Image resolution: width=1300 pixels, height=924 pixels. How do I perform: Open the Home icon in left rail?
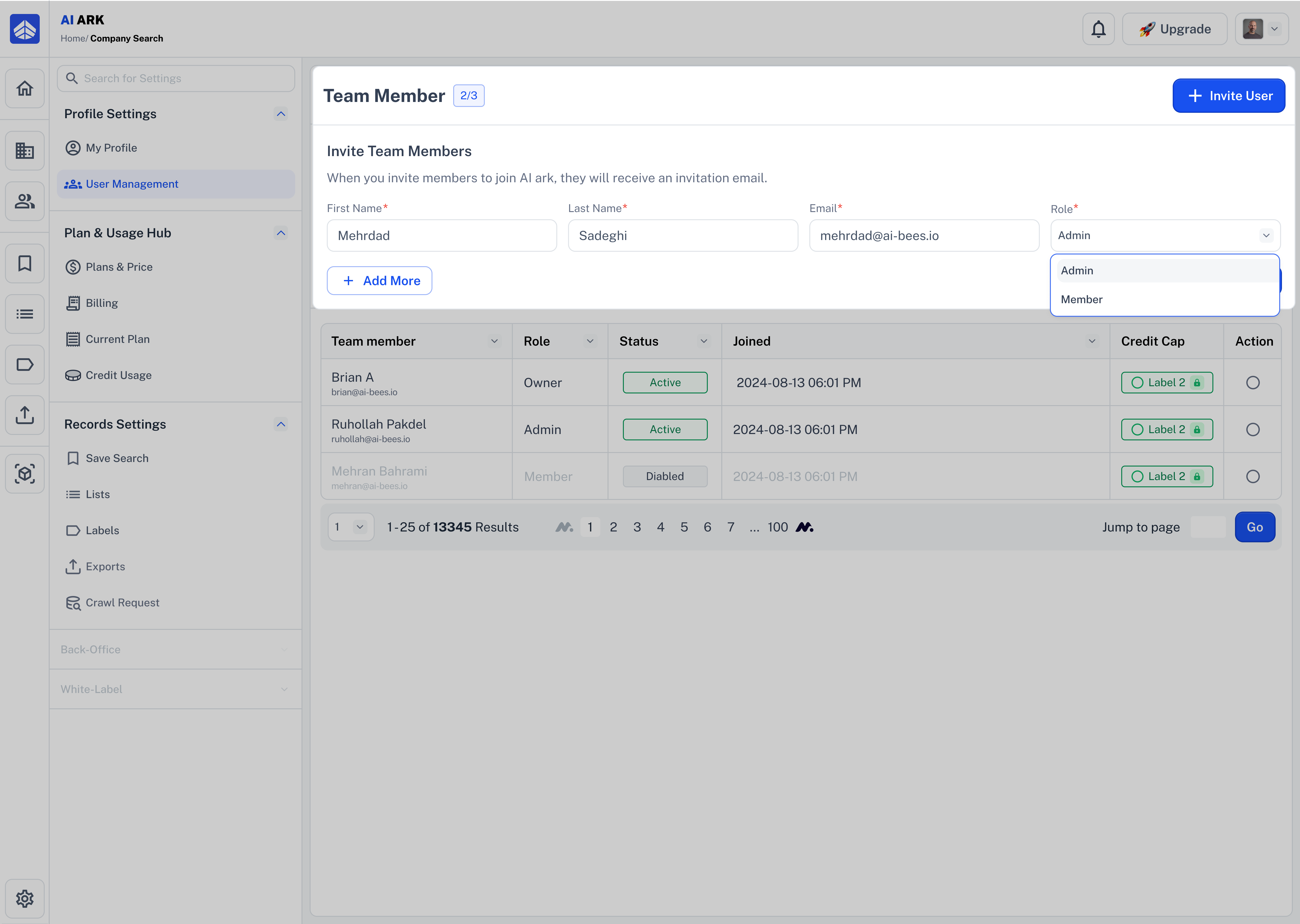click(24, 89)
